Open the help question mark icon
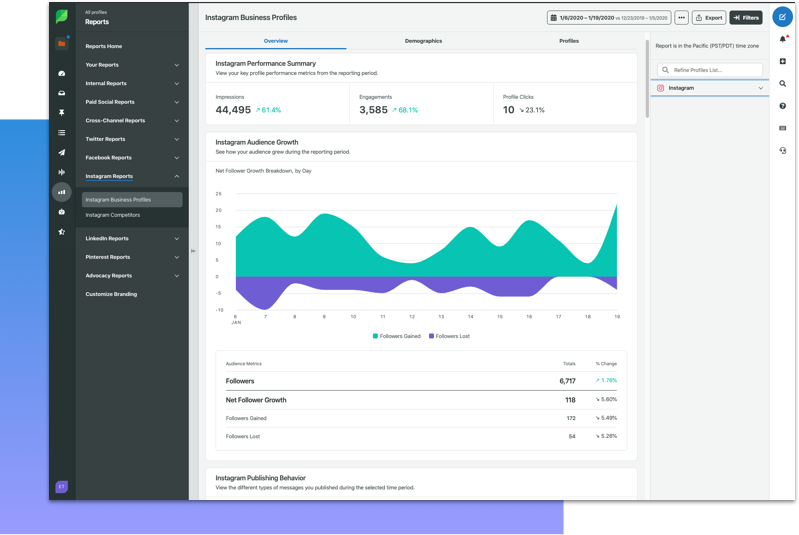The height and width of the screenshot is (535, 799). 782,106
